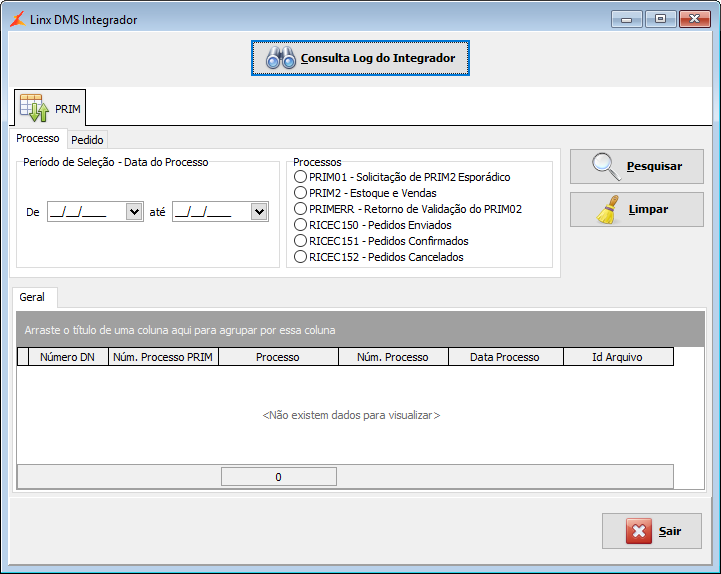This screenshot has width=721, height=574.
Task: Maximize the Linx DMS Integrador window
Action: click(x=660, y=19)
